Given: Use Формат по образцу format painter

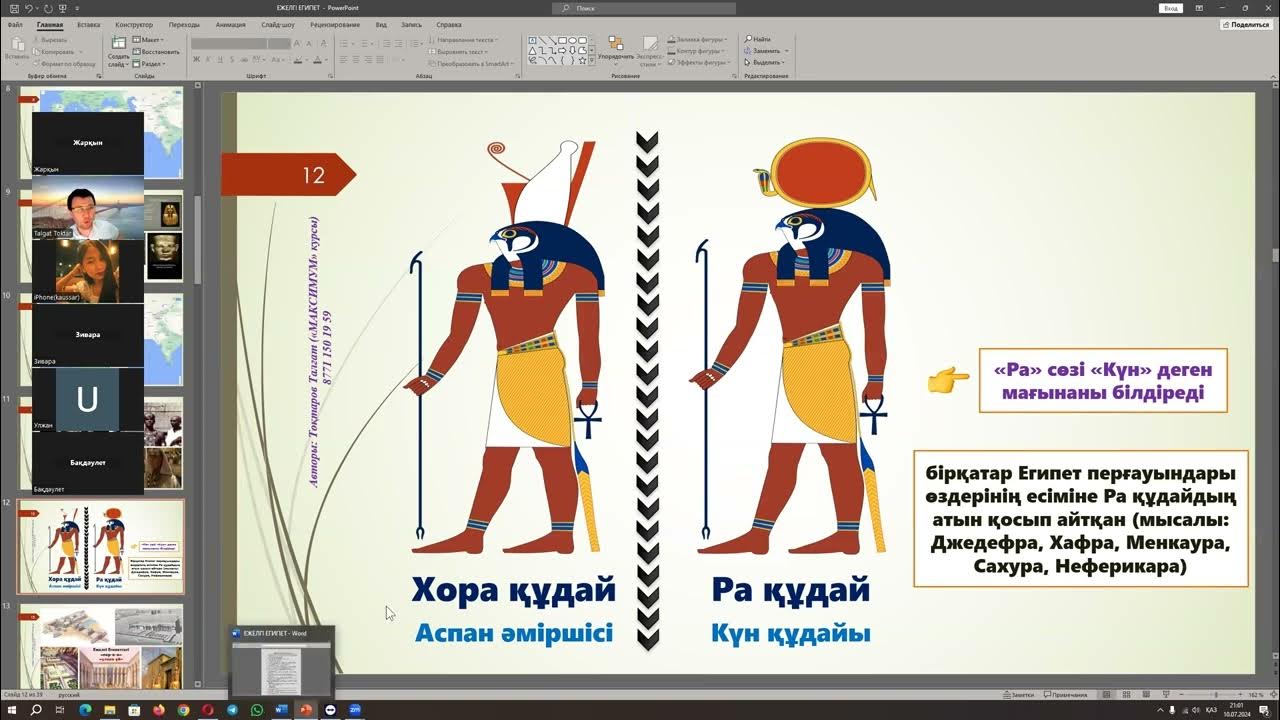Looking at the screenshot, I should (62, 63).
